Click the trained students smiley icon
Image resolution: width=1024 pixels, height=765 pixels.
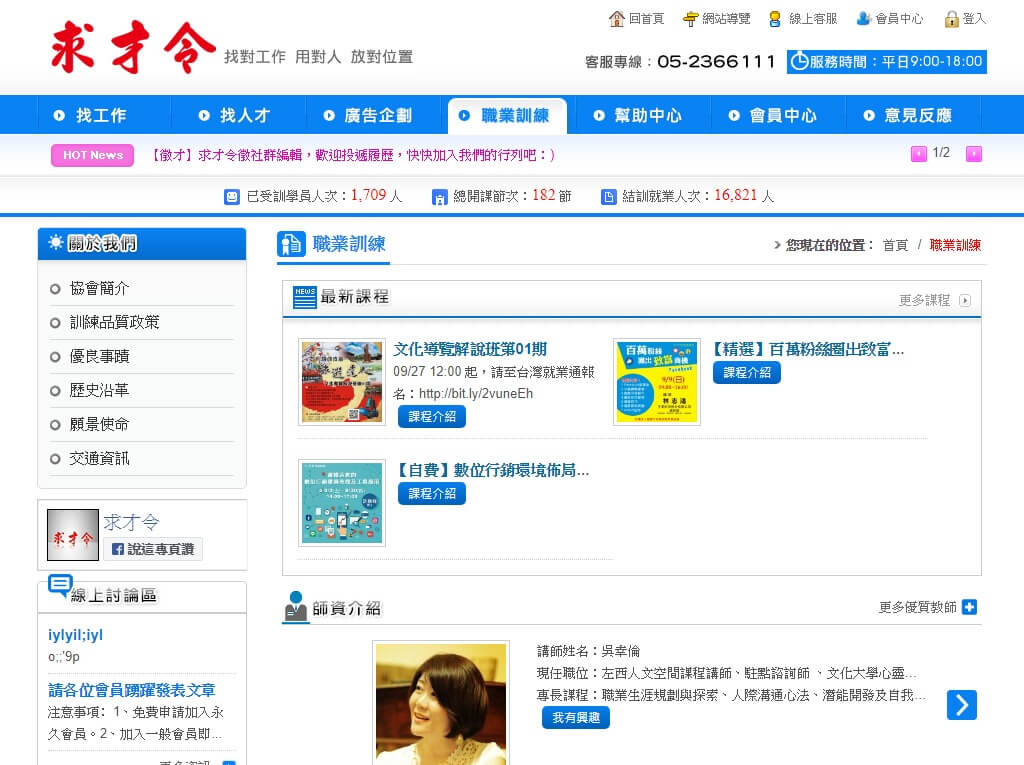(232, 197)
